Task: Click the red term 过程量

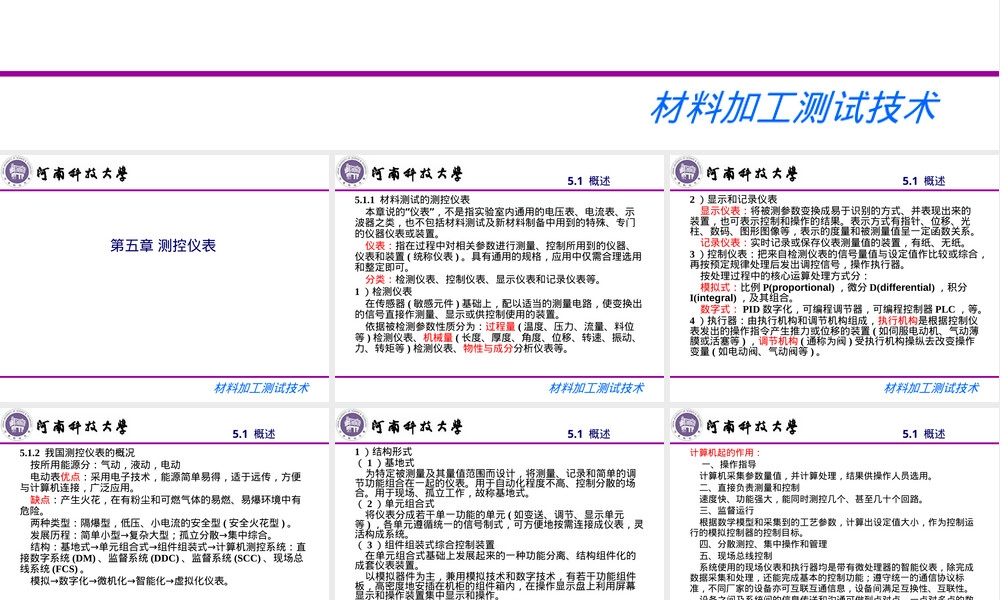Action: click(x=500, y=326)
